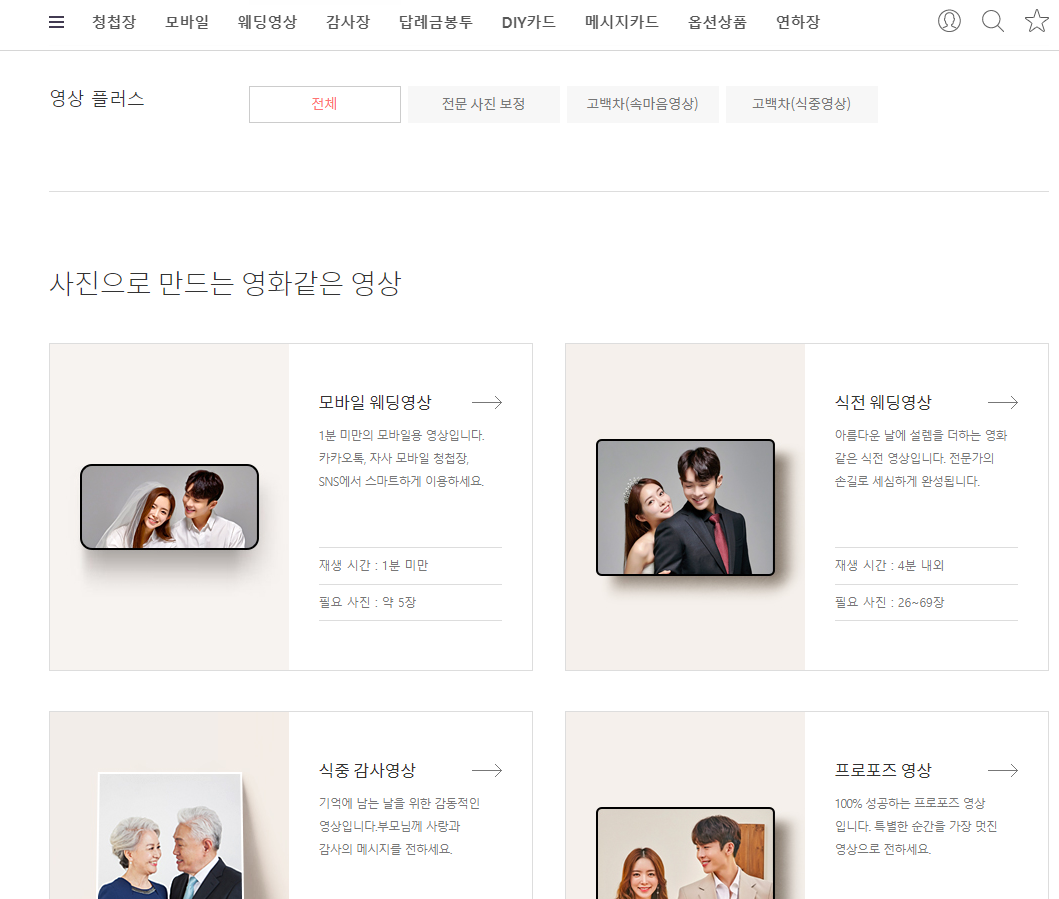Select the 고백차(식중영상) tab

tap(802, 104)
